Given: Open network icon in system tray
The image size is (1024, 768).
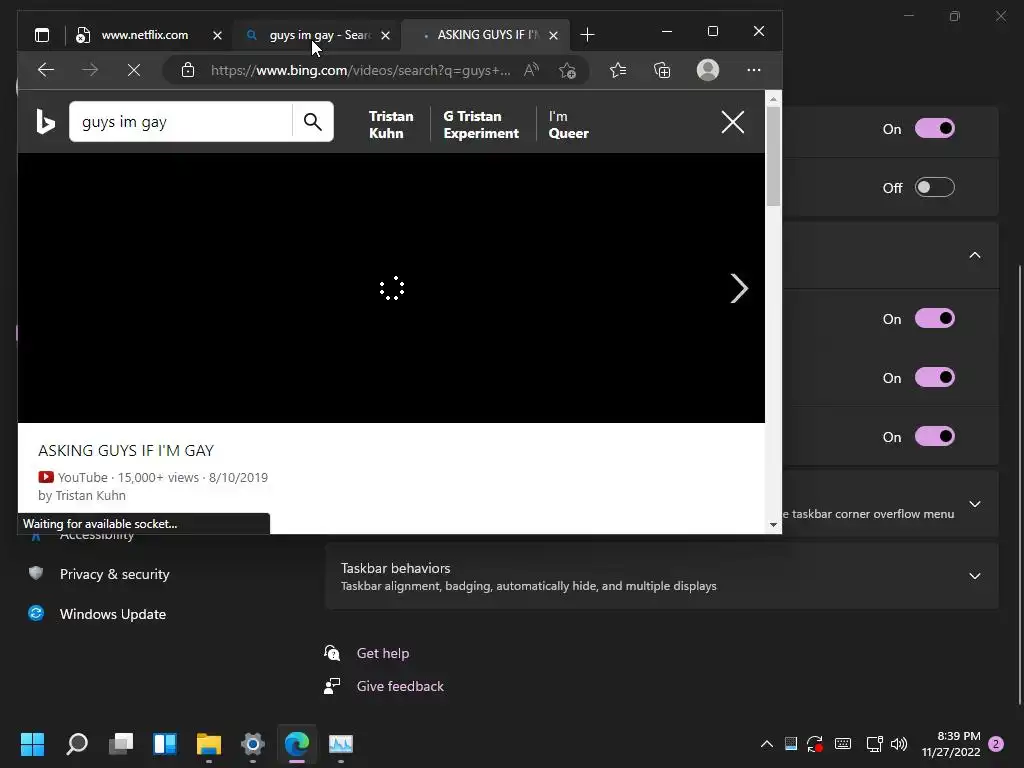Looking at the screenshot, I should click(x=874, y=744).
